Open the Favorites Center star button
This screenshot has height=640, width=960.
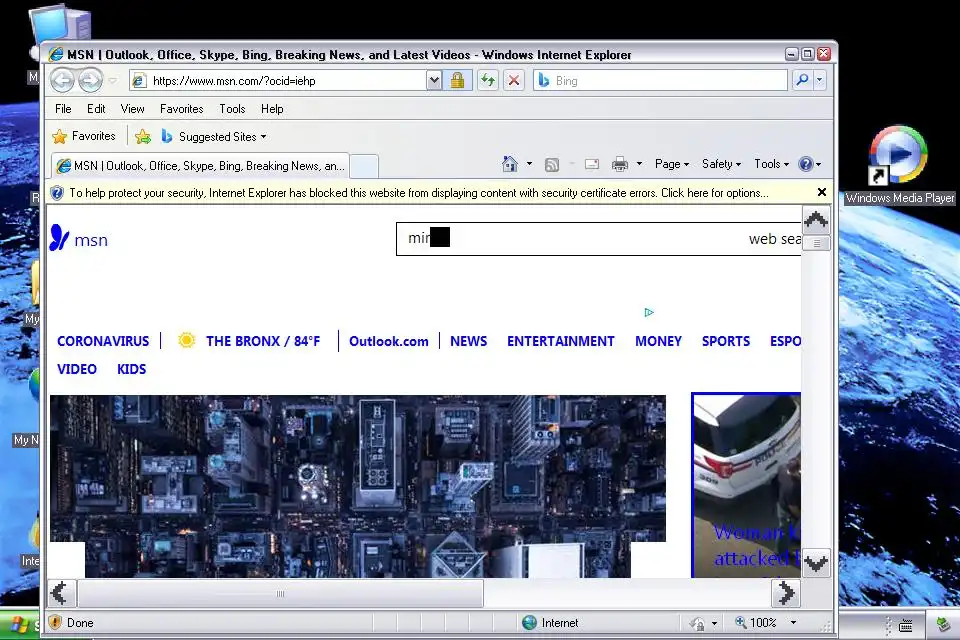click(84, 136)
